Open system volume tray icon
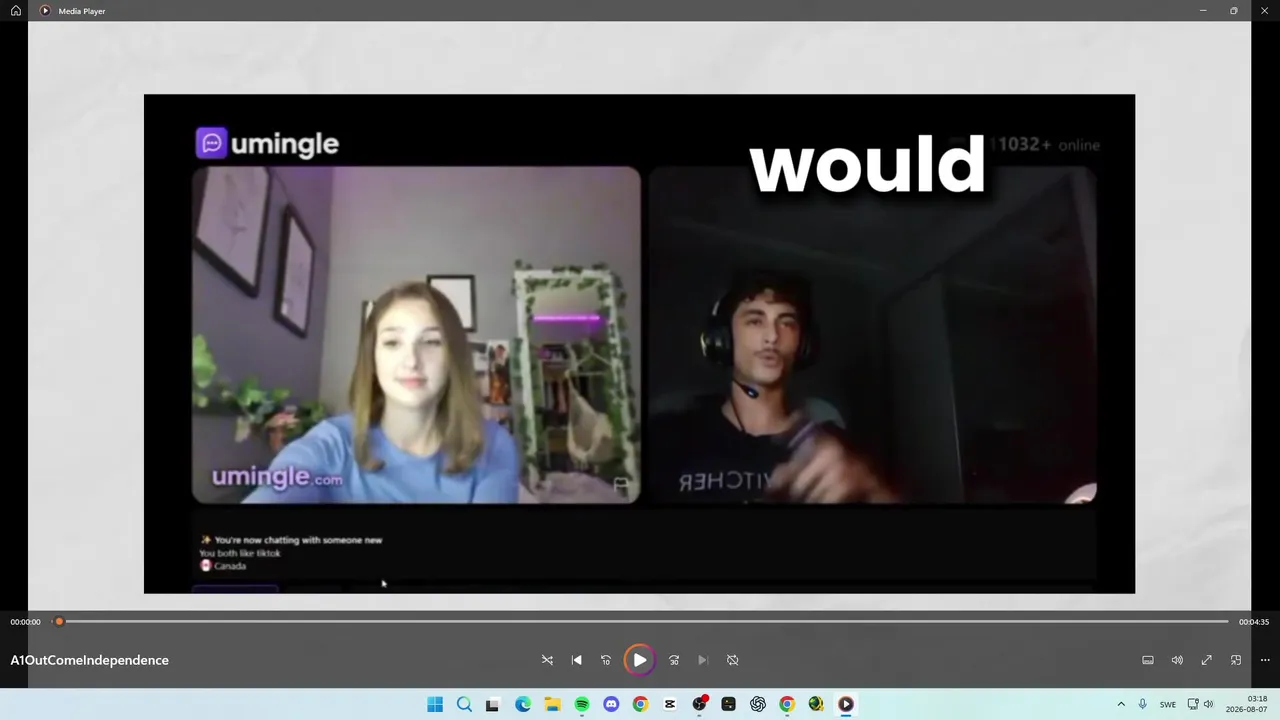The height and width of the screenshot is (720, 1280). (x=1208, y=704)
